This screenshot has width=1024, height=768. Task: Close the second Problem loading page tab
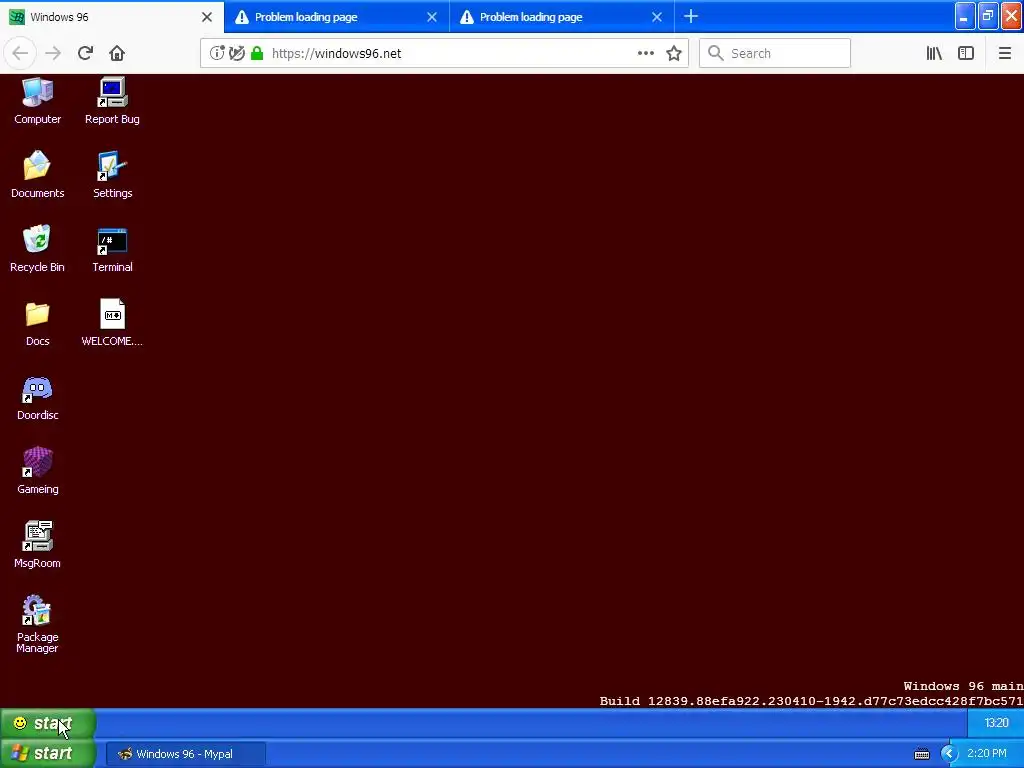click(x=657, y=17)
